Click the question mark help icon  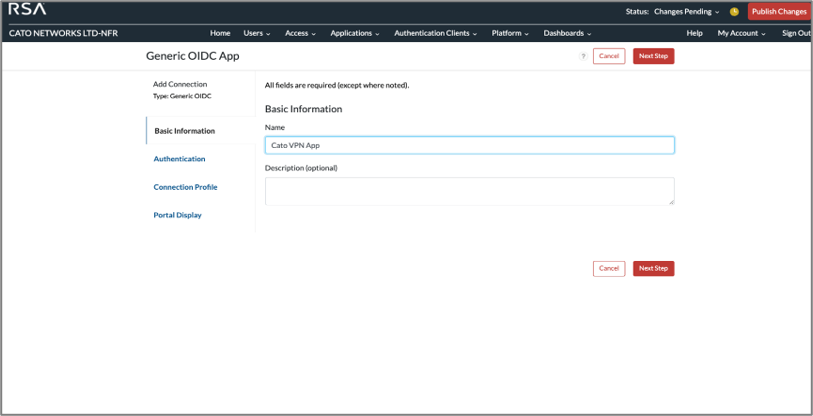tap(583, 56)
